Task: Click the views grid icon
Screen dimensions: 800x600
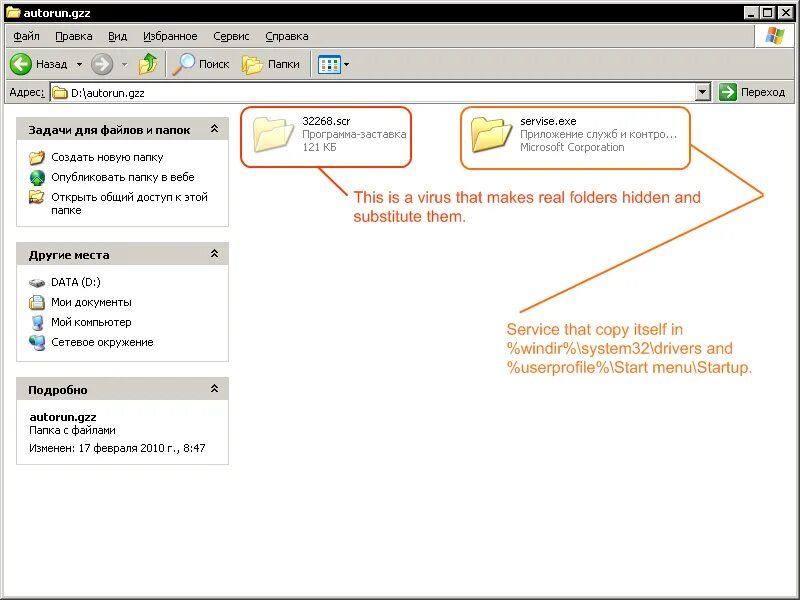Action: [x=329, y=65]
